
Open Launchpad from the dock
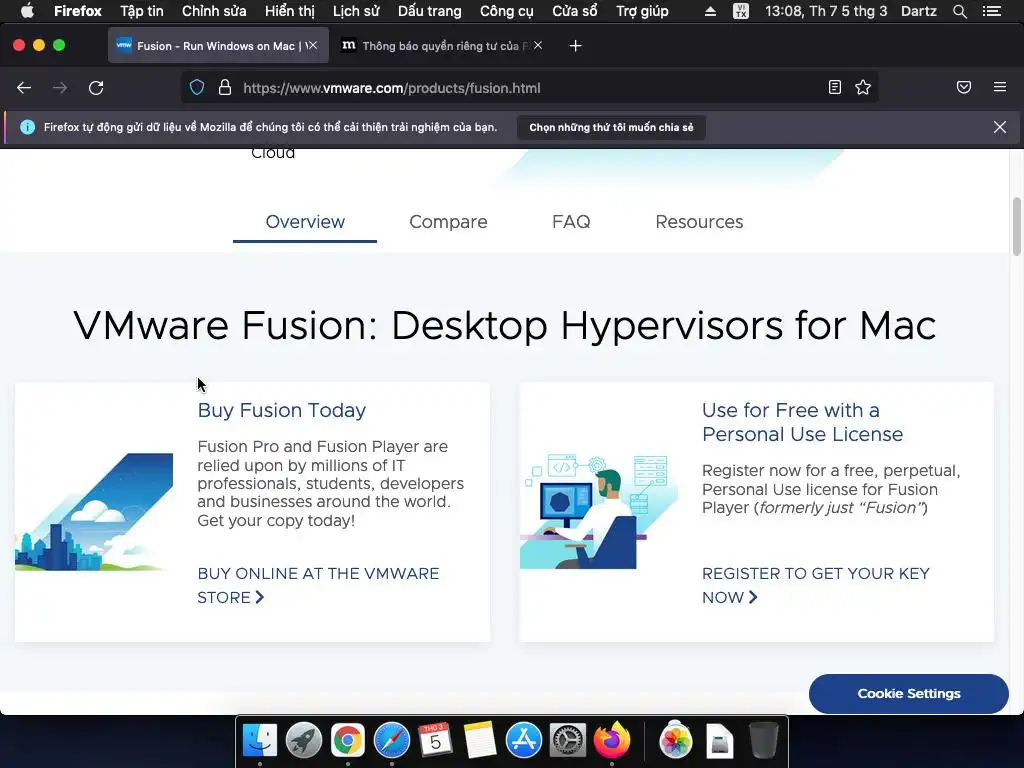tap(304, 741)
